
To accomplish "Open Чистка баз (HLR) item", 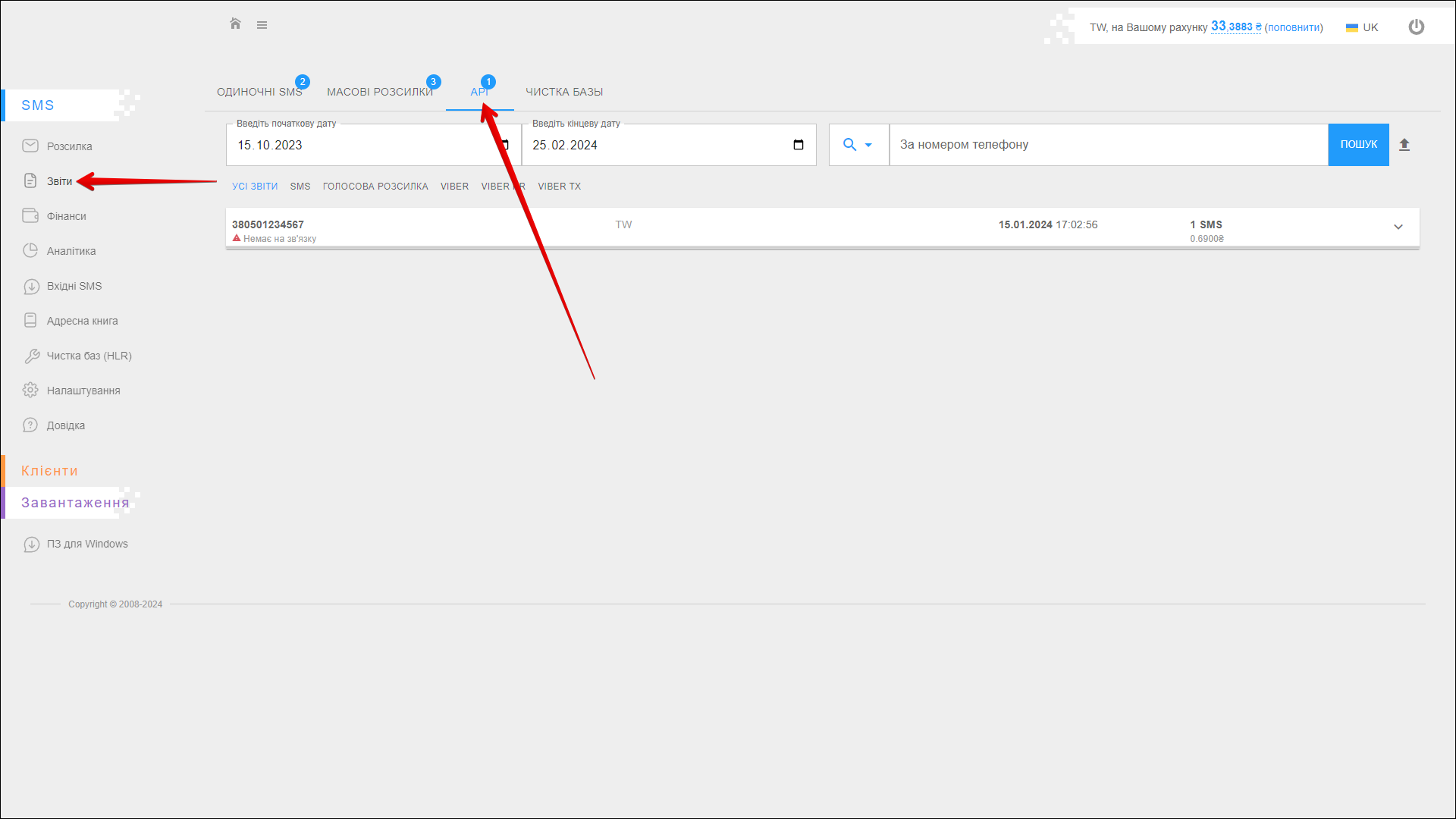I will pos(89,356).
